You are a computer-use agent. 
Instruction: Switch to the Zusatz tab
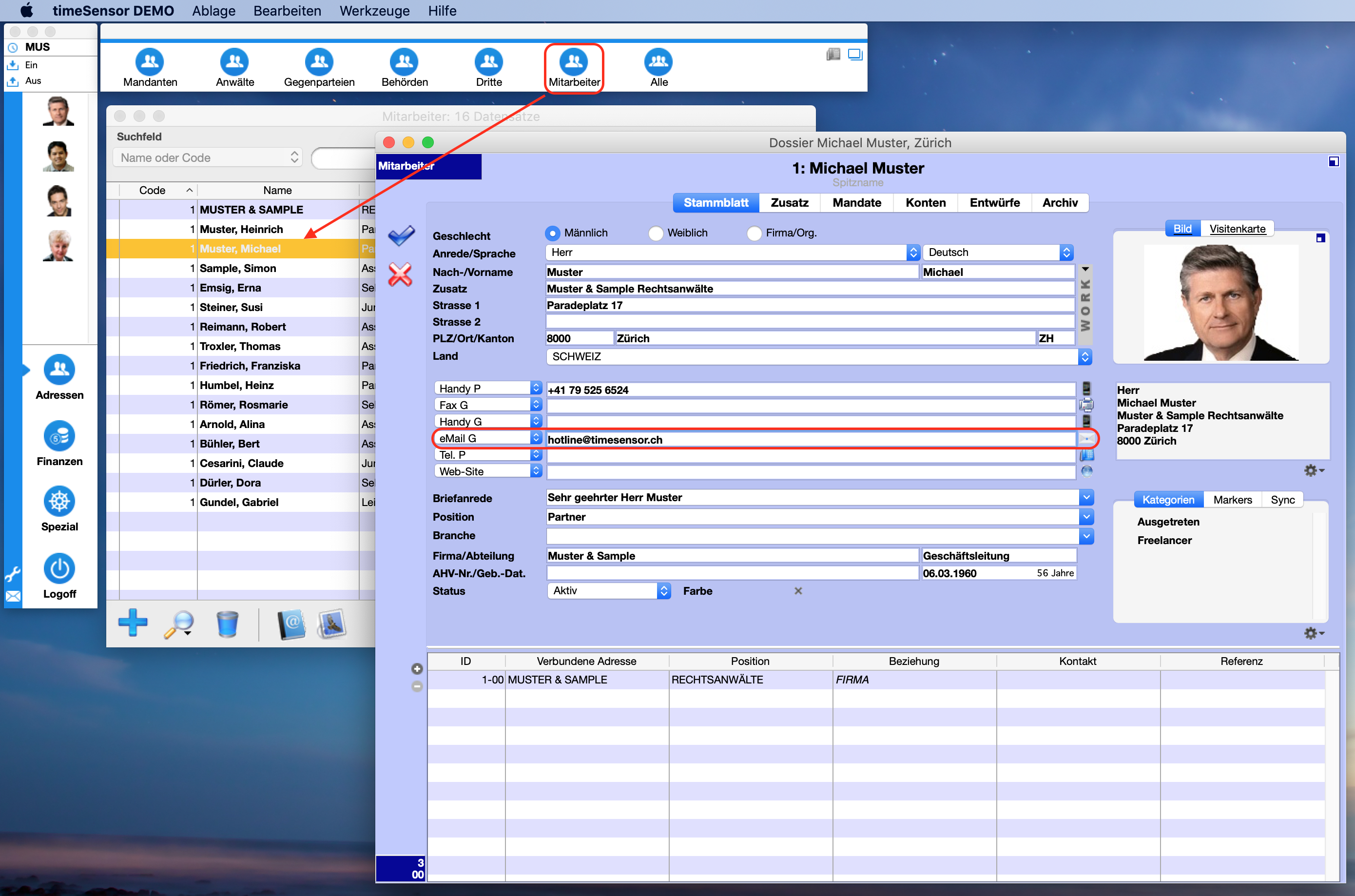tap(790, 202)
